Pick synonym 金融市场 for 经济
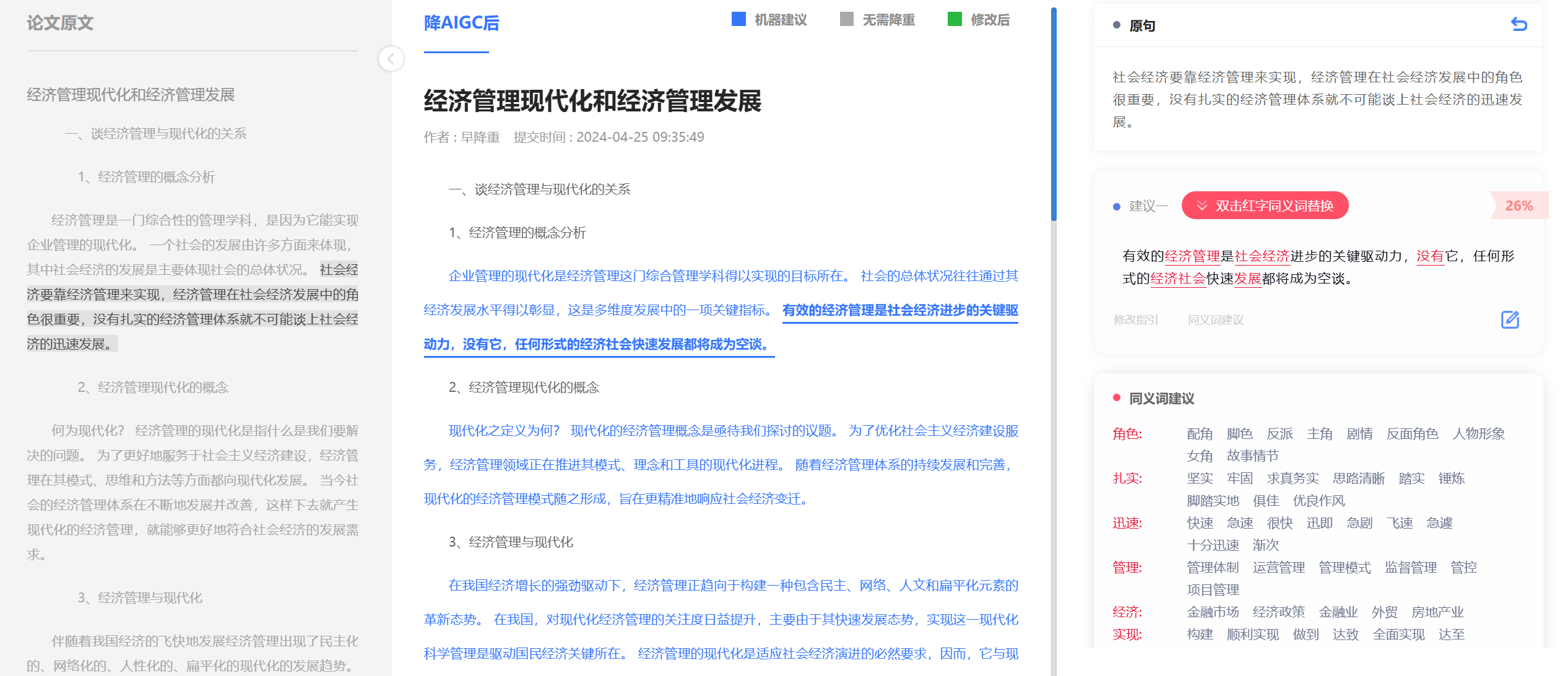The width and height of the screenshot is (1568, 676). 1213,612
